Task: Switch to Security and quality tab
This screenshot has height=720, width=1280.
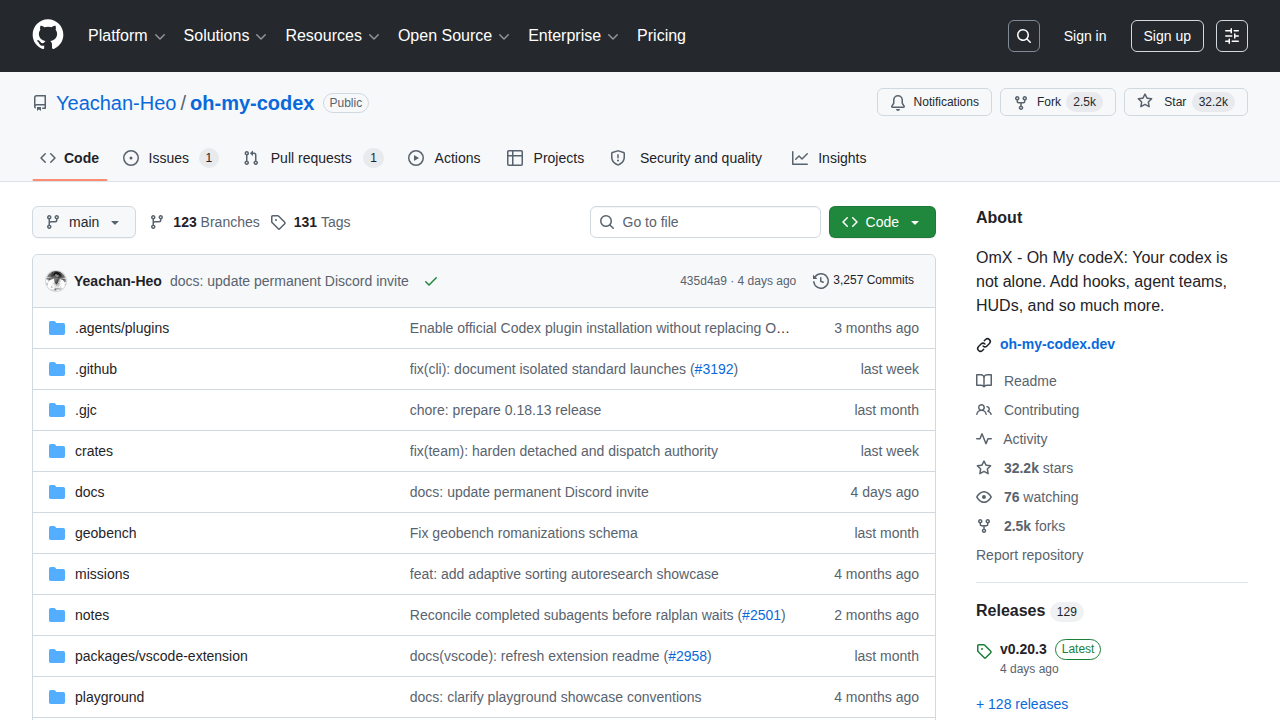Action: point(686,158)
